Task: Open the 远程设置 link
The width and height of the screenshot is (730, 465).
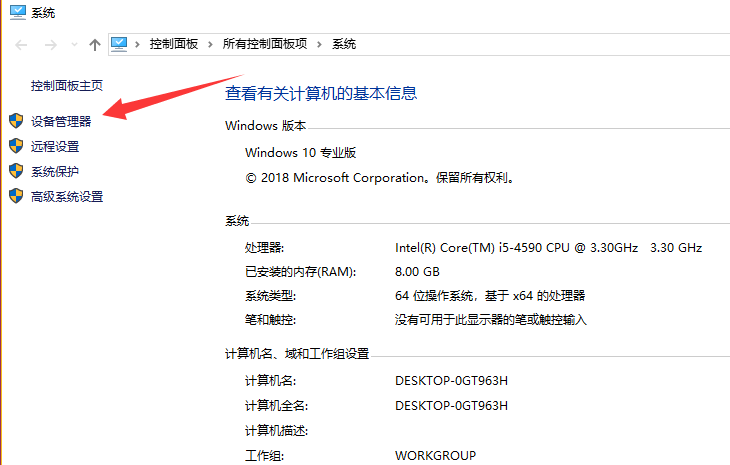Action: [x=55, y=147]
